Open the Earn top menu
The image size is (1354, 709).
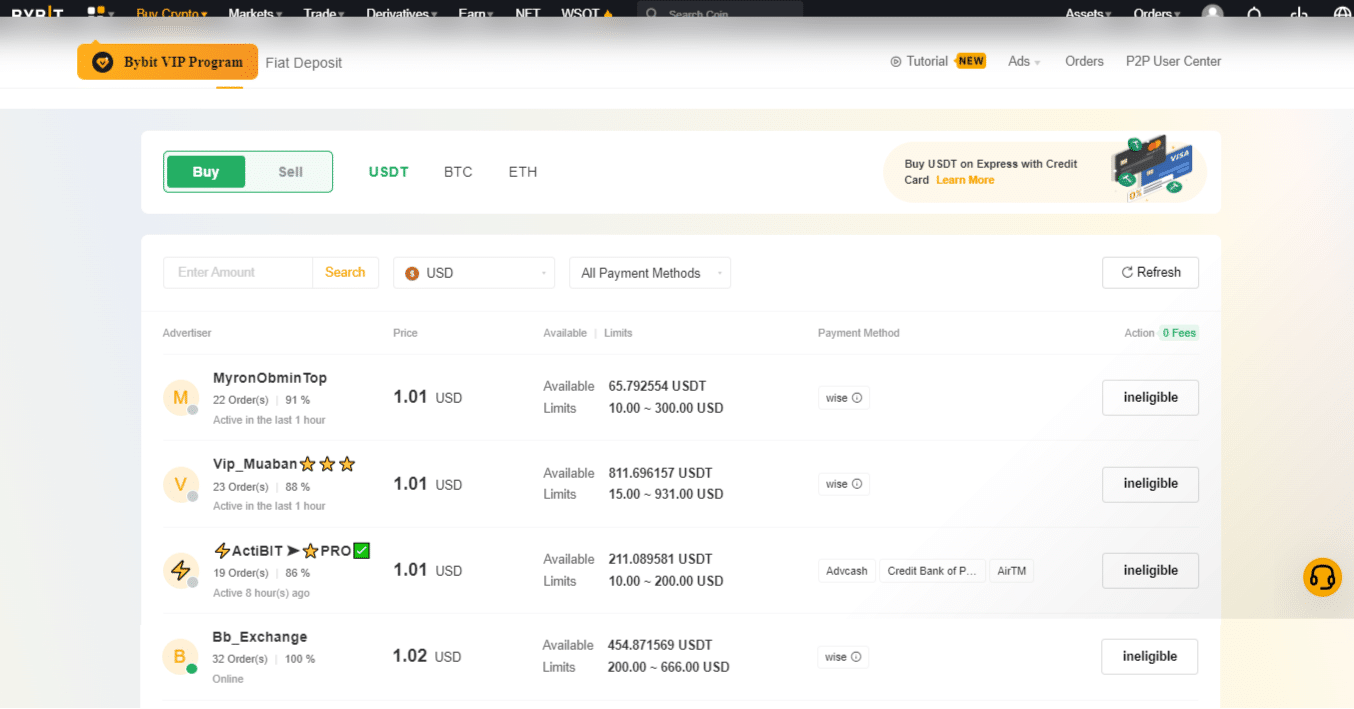click(x=476, y=14)
